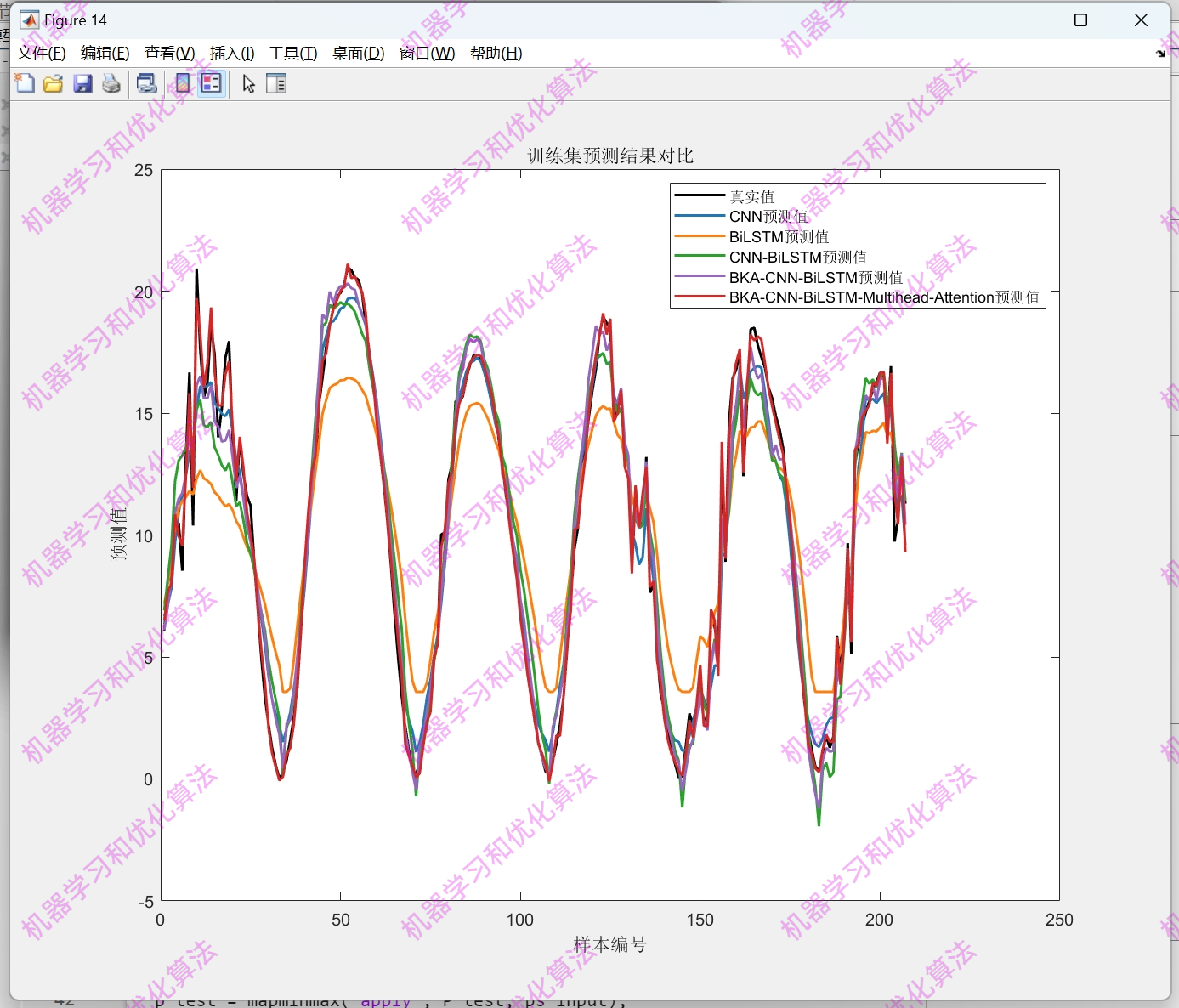This screenshot has height=1008, width=1179.
Task: Click the New Figure toolbar icon
Action: point(26,83)
